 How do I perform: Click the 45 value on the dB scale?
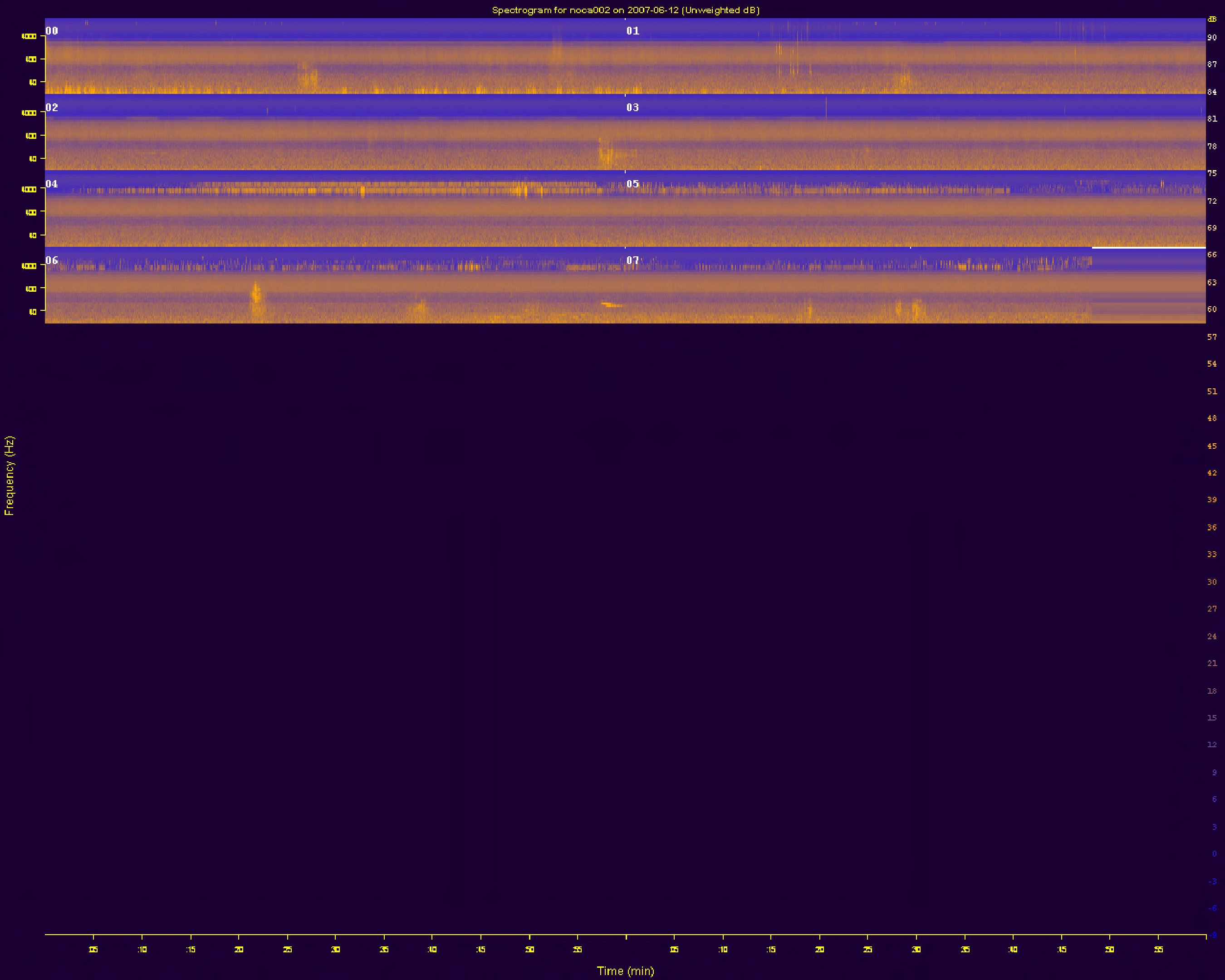point(1212,446)
